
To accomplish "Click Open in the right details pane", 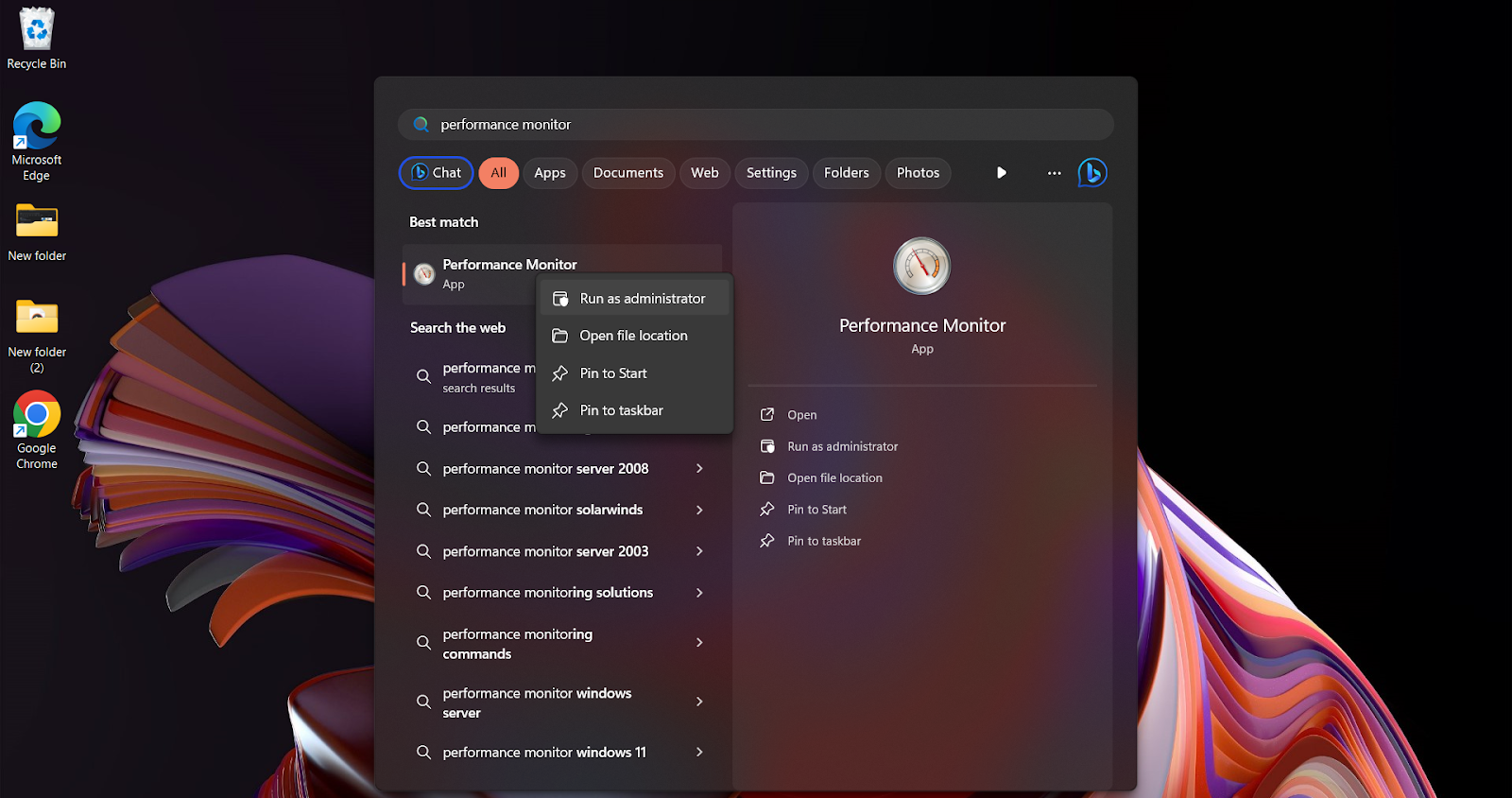I will coord(802,415).
